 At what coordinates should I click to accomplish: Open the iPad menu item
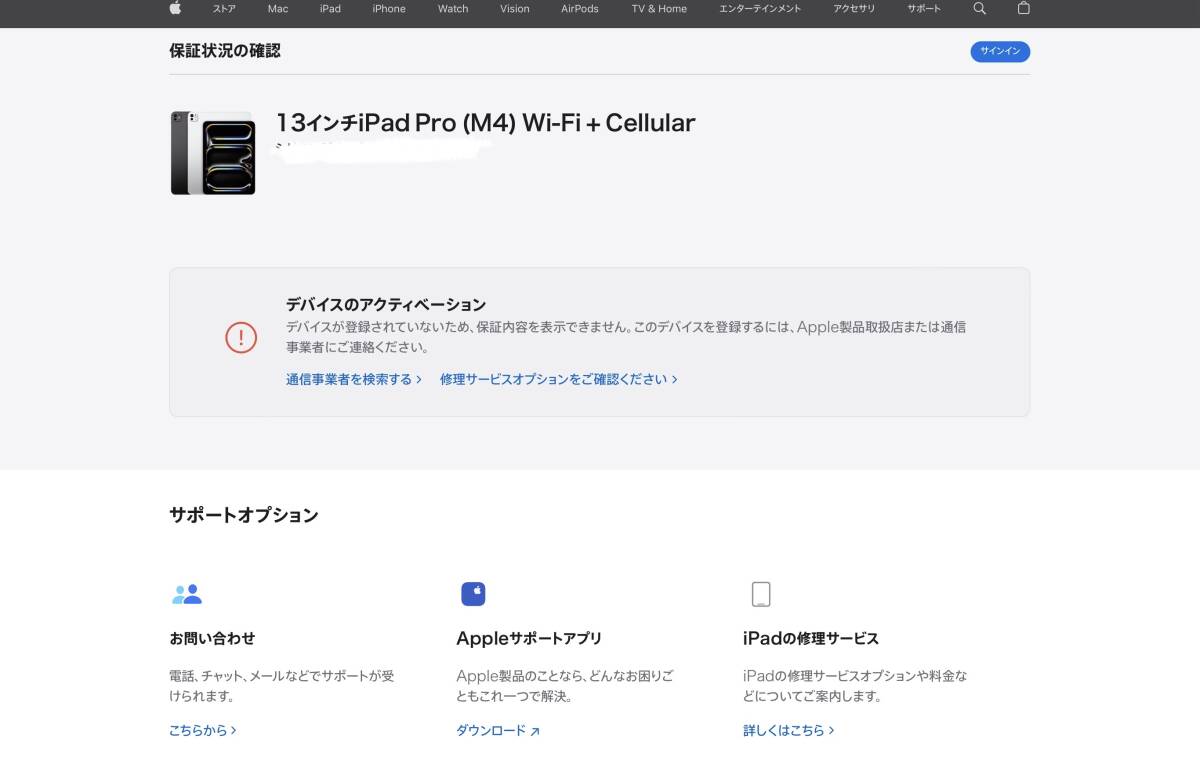[330, 9]
